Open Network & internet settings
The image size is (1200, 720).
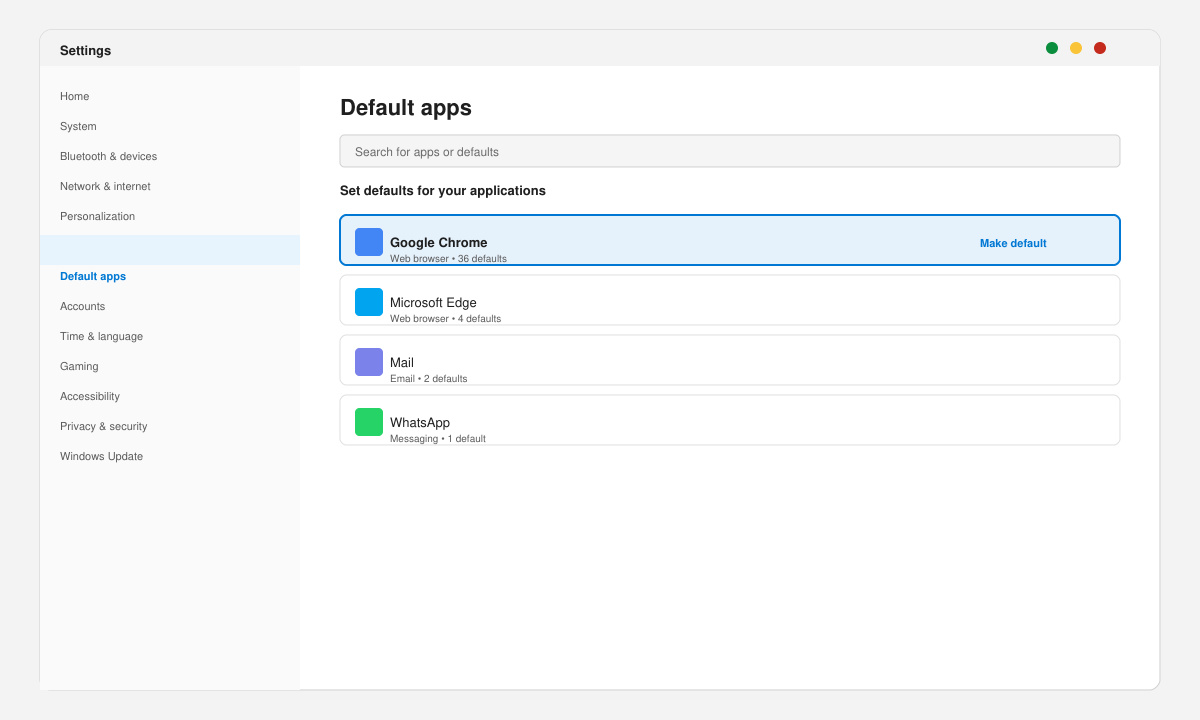click(x=105, y=186)
